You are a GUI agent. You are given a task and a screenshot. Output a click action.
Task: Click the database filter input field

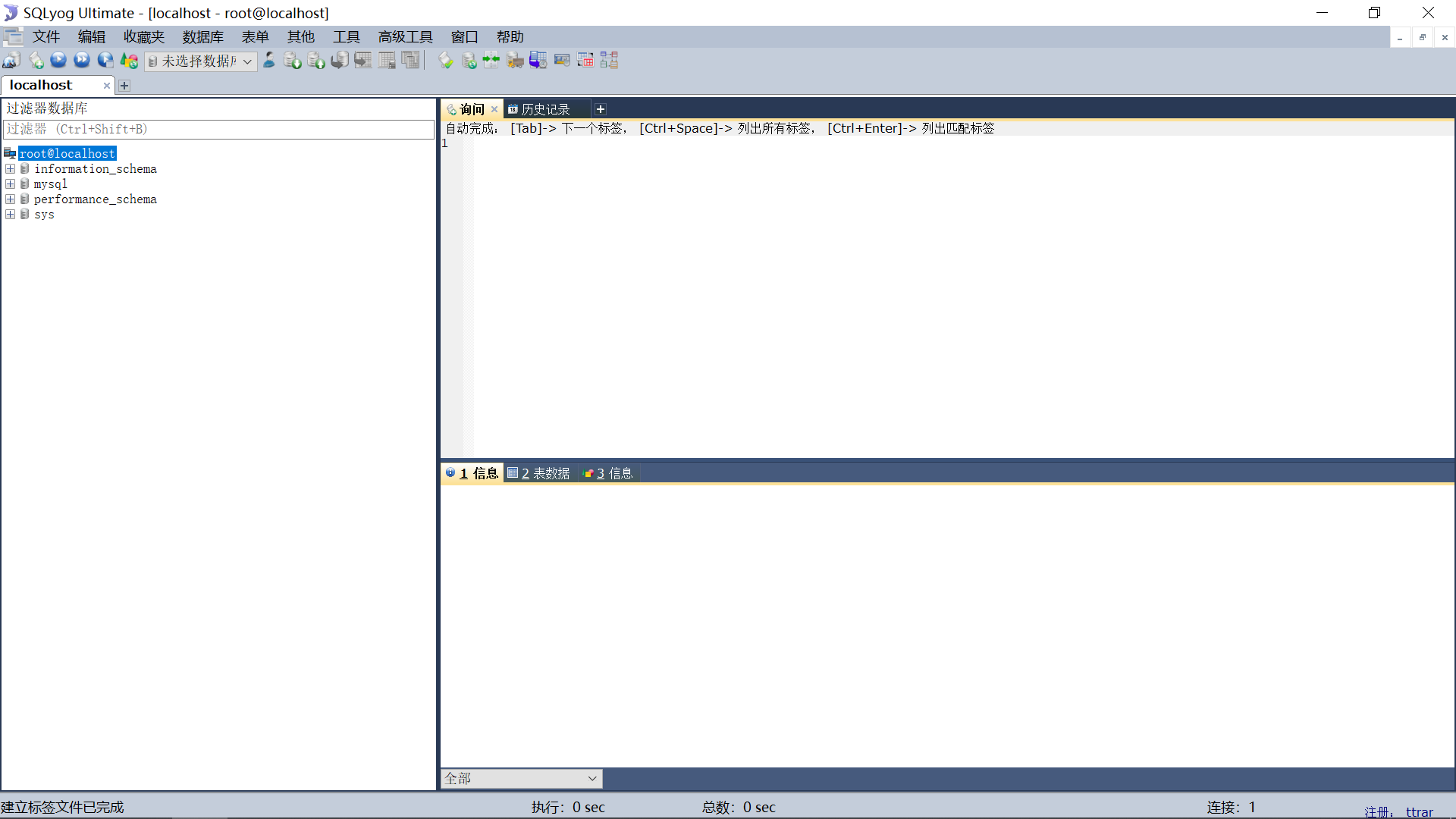click(x=218, y=130)
